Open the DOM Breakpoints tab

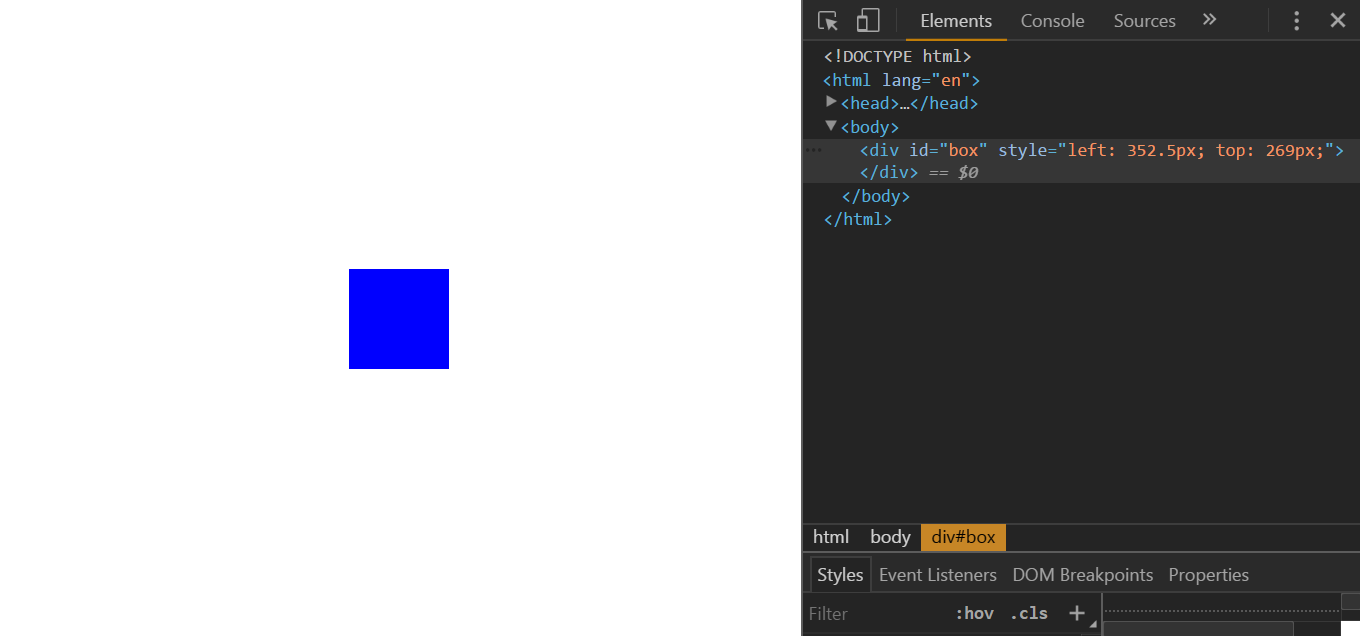pos(1082,575)
